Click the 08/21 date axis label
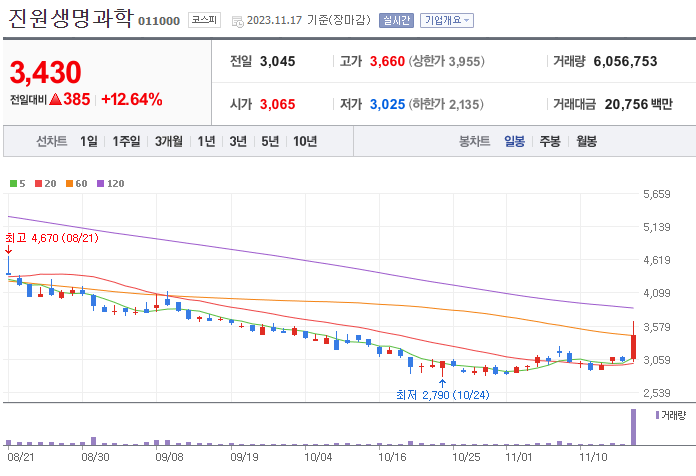 coord(21,457)
